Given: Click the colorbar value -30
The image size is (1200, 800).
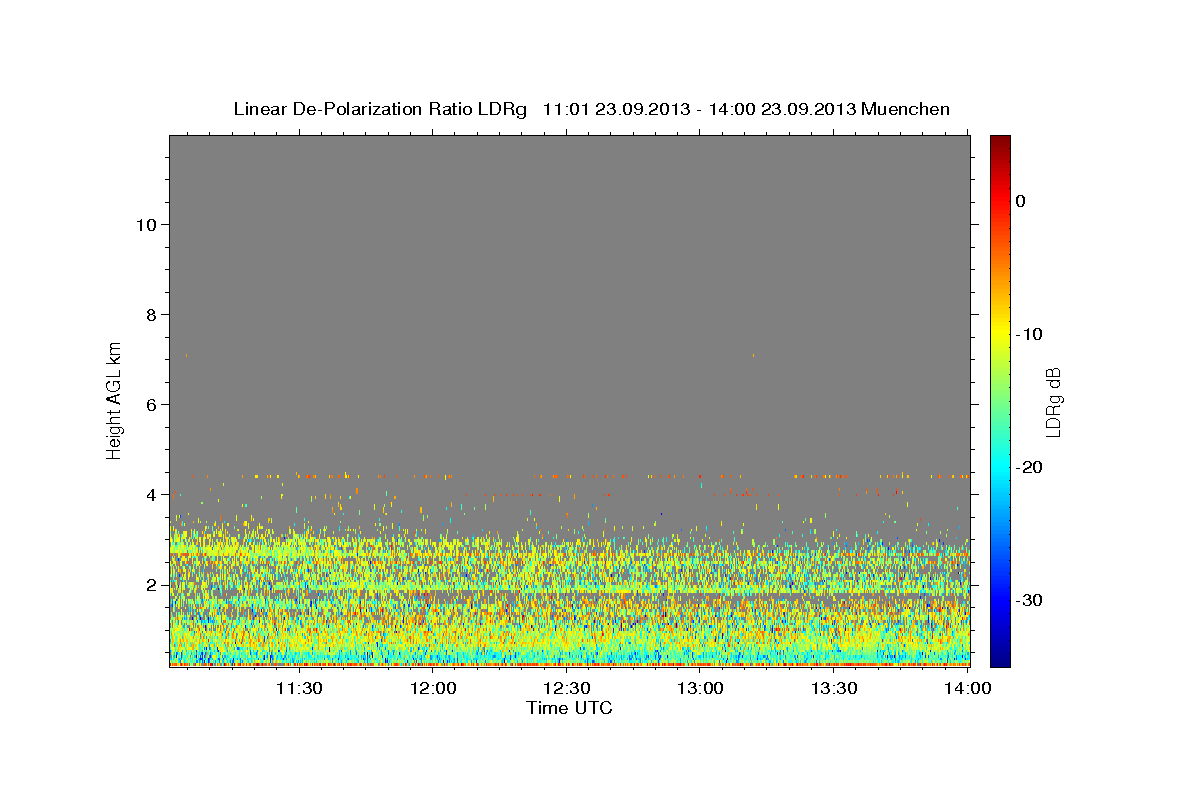Looking at the screenshot, I should [1030, 600].
